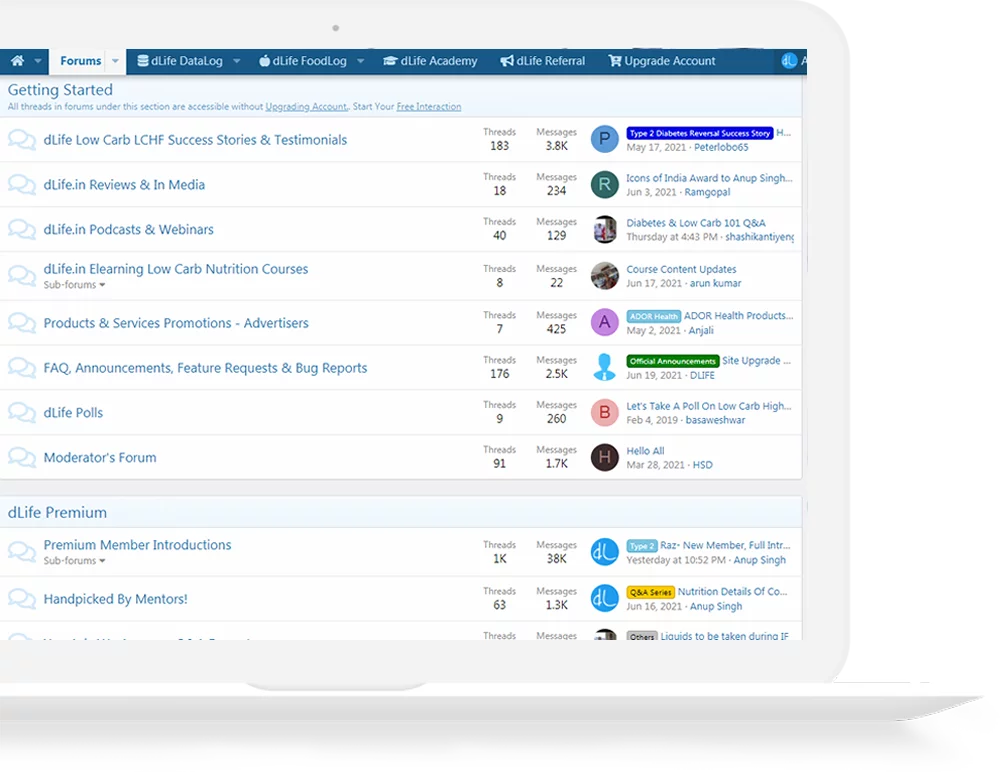Click Peterlobo65's P avatar
1000x772 pixels.
(x=605, y=139)
